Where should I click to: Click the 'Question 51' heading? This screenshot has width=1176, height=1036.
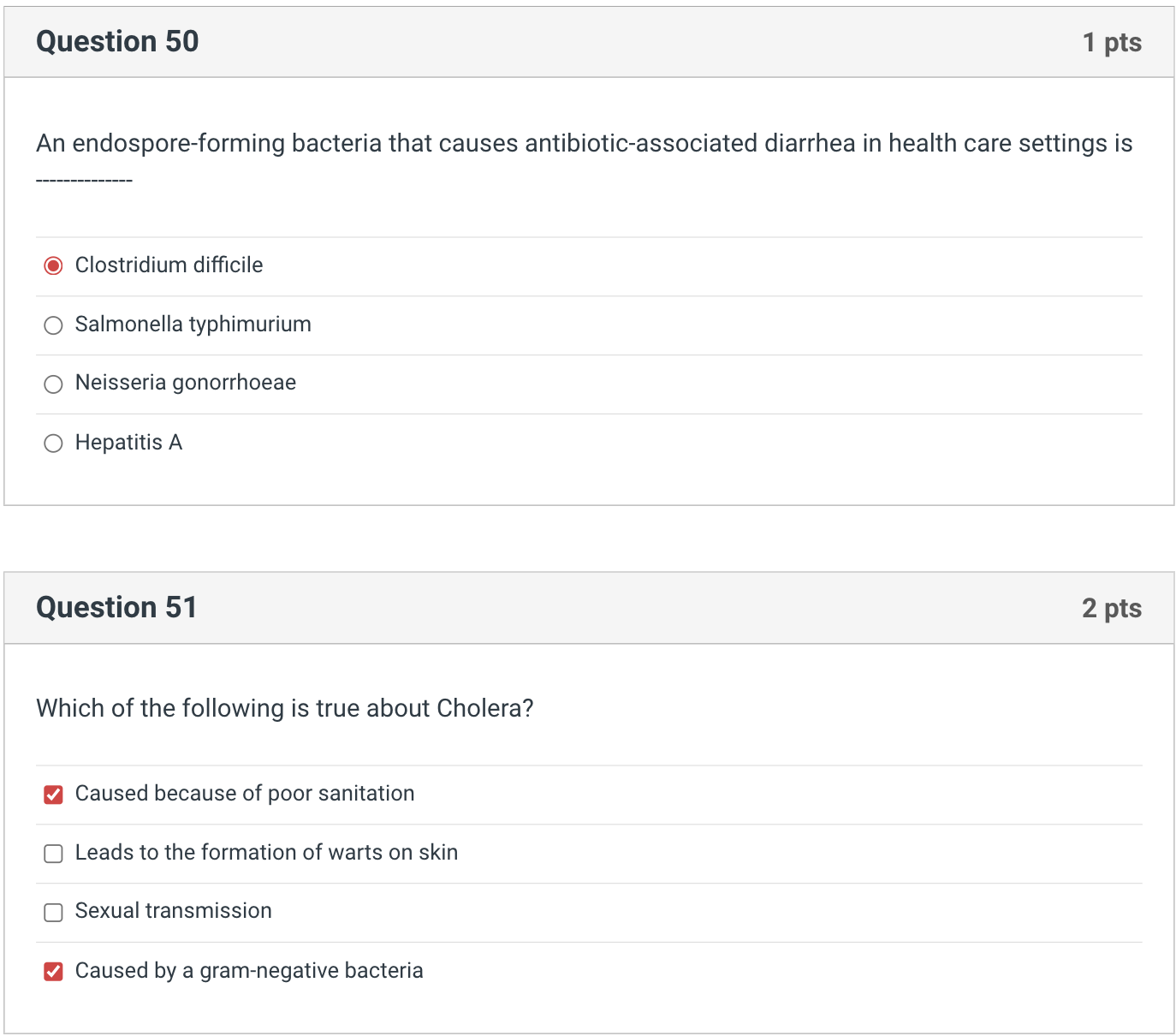click(116, 608)
